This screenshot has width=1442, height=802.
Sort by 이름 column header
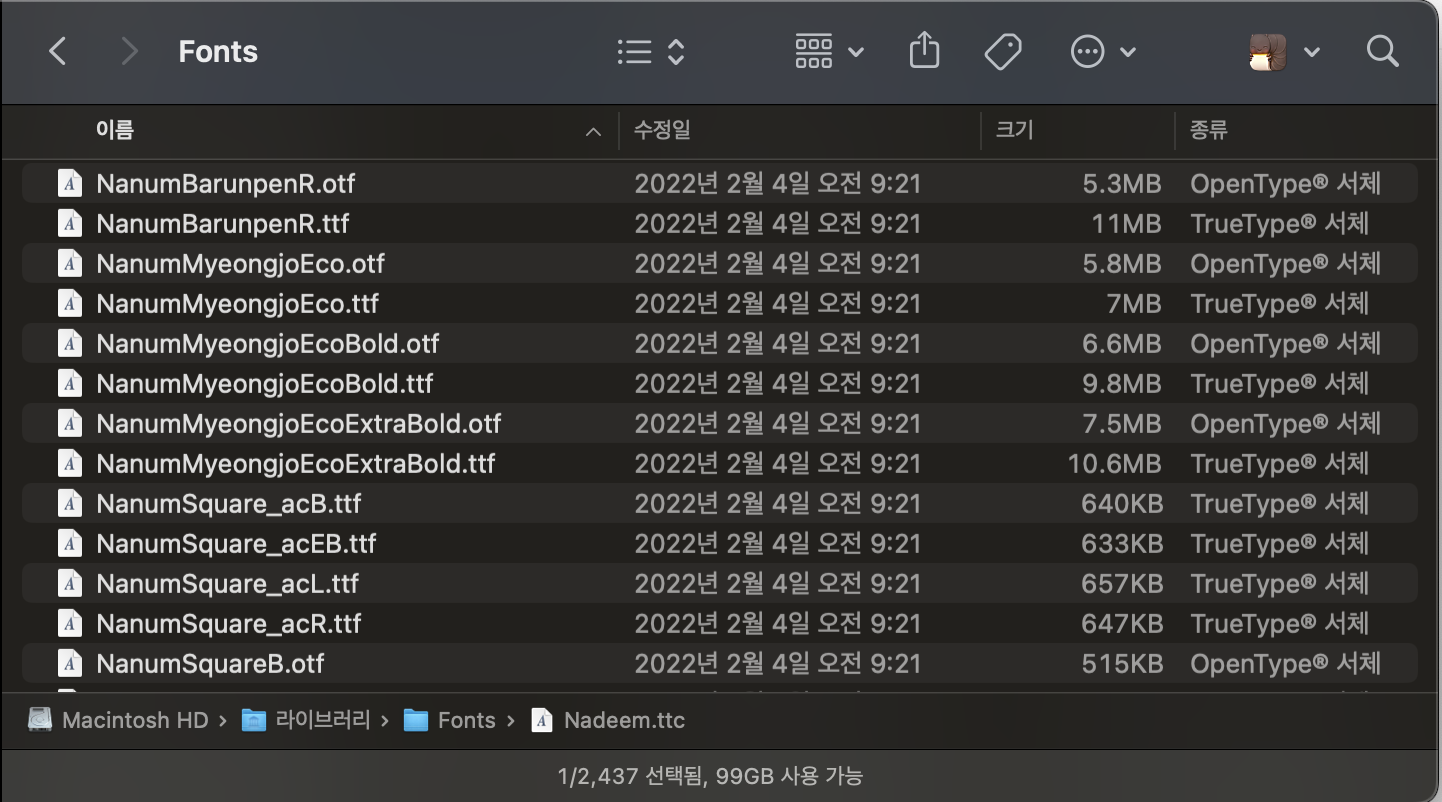[115, 130]
